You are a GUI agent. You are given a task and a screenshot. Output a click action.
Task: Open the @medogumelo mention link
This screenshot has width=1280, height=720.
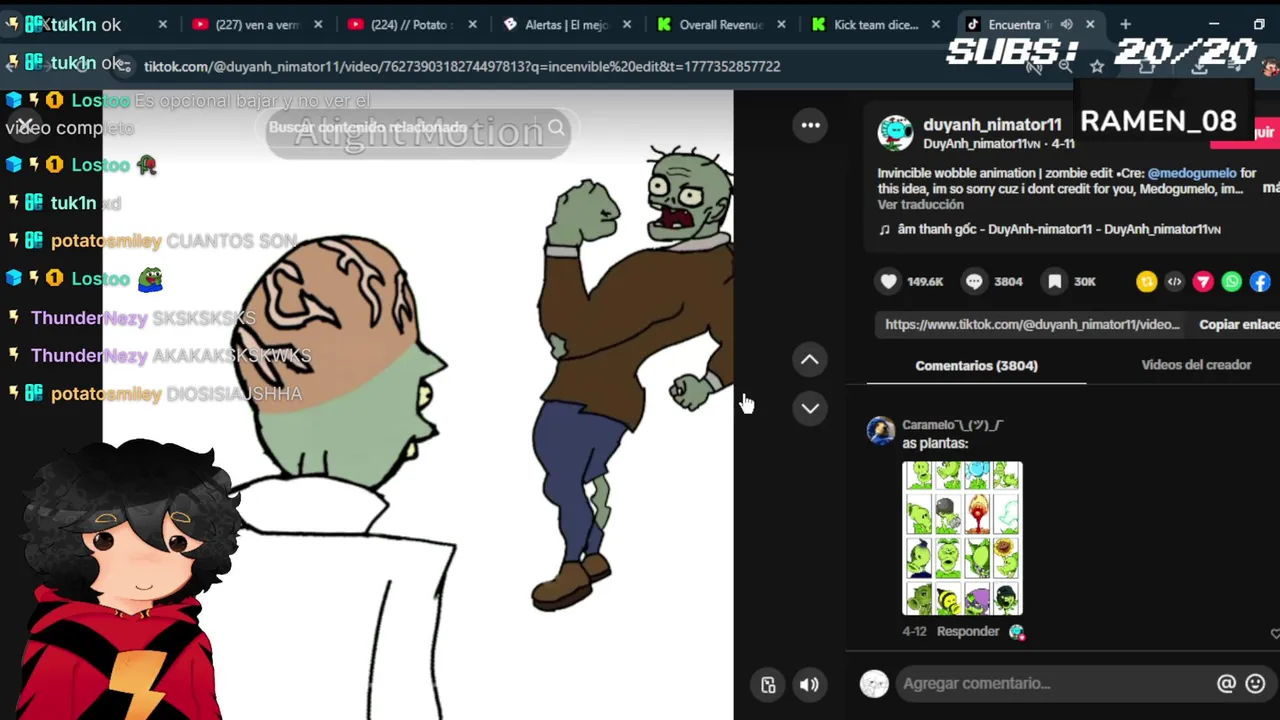(x=1192, y=173)
